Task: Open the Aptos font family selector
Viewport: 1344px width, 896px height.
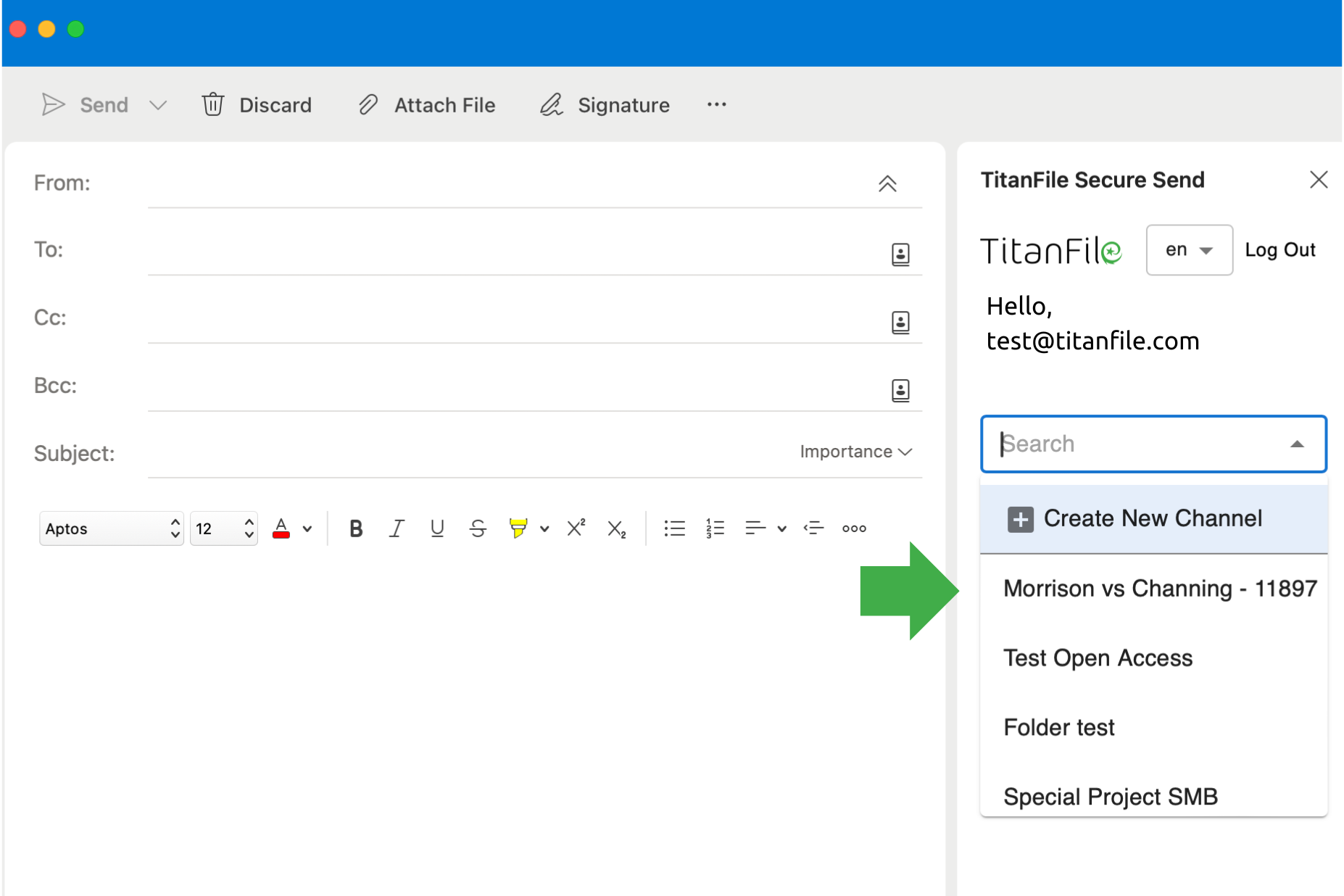Action: 111,528
